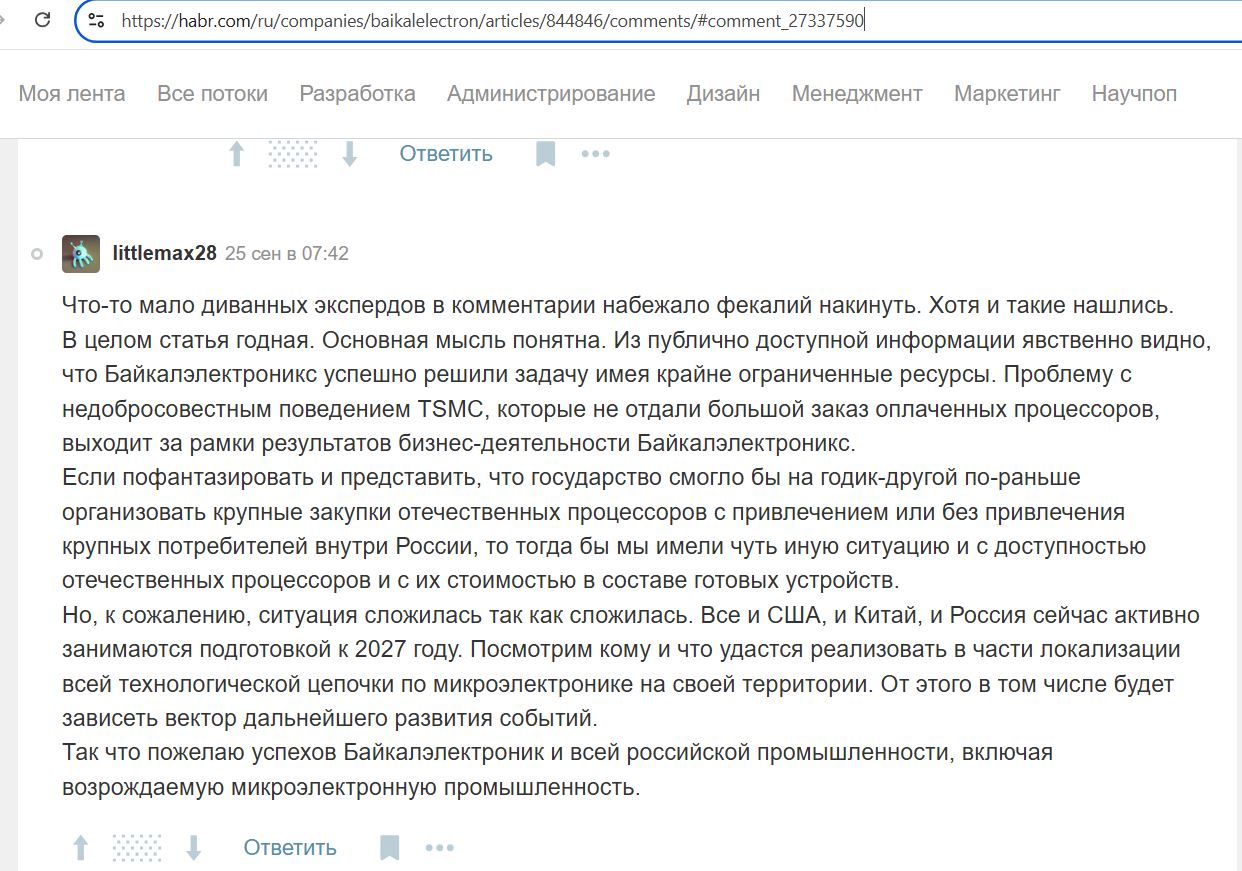Click the rating score of the upper comment

[x=293, y=154]
